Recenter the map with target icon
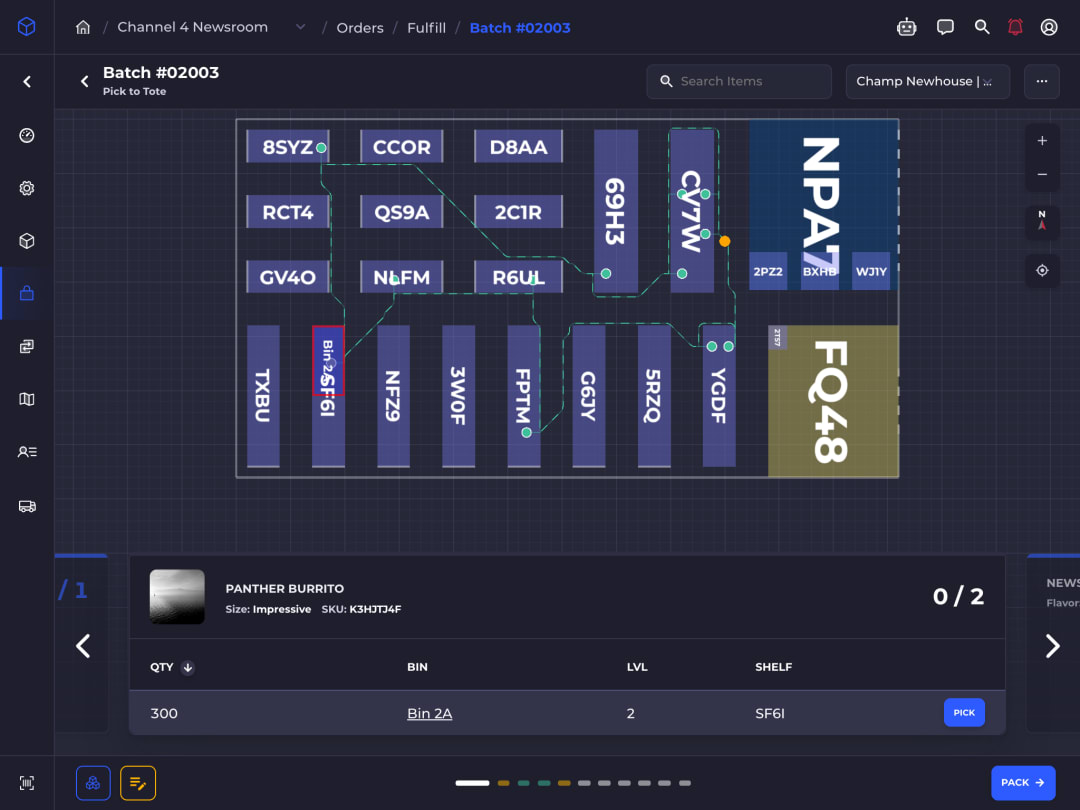The height and width of the screenshot is (810, 1080). click(x=1042, y=271)
